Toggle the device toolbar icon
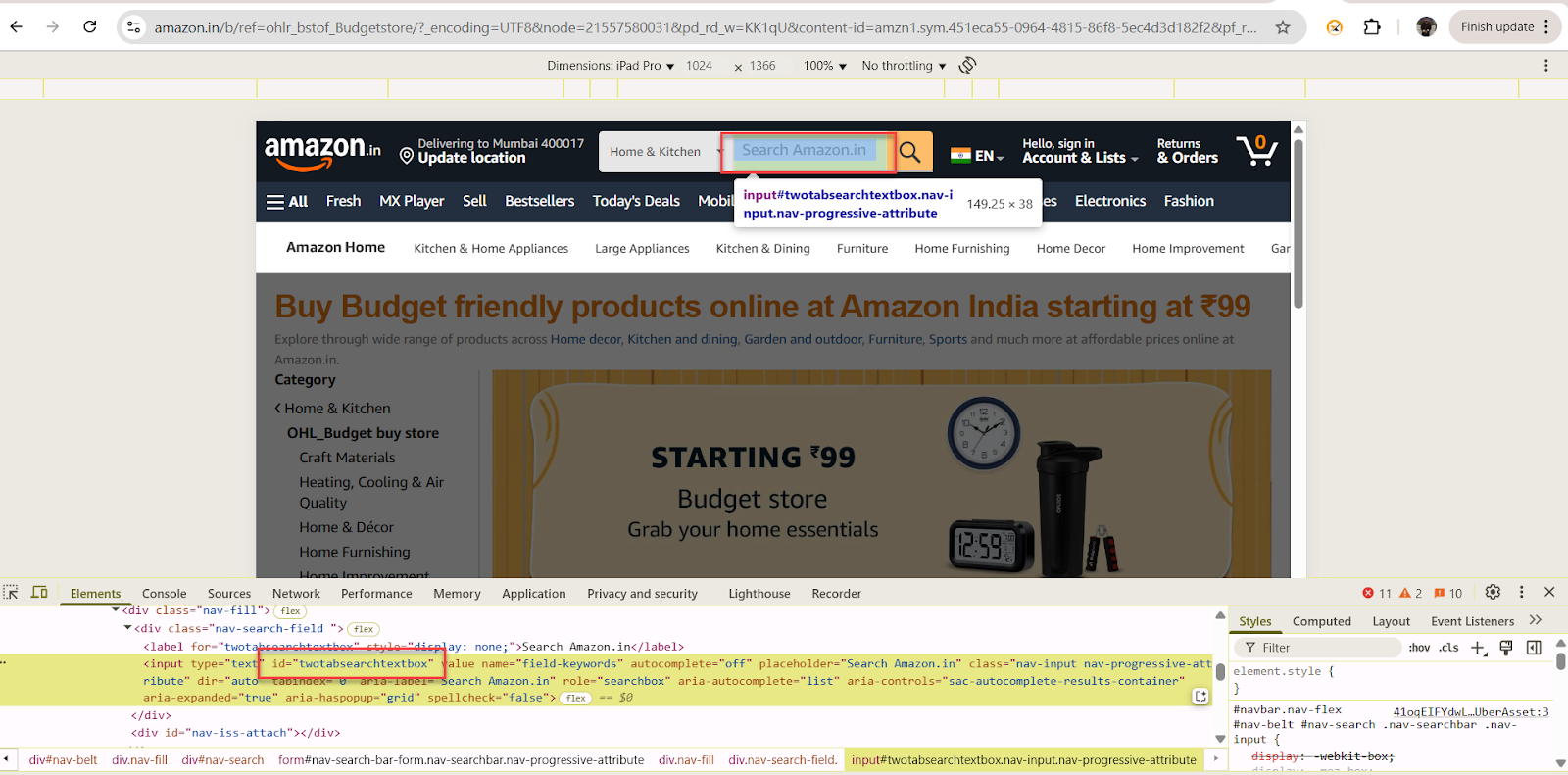 [39, 592]
